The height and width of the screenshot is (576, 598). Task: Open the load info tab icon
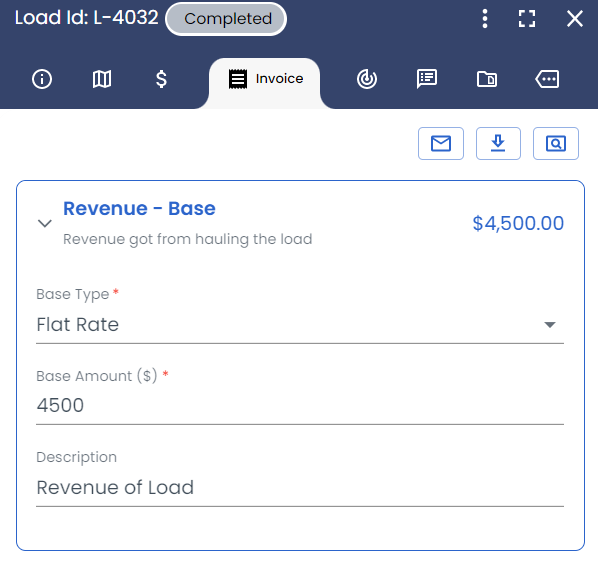point(42,79)
